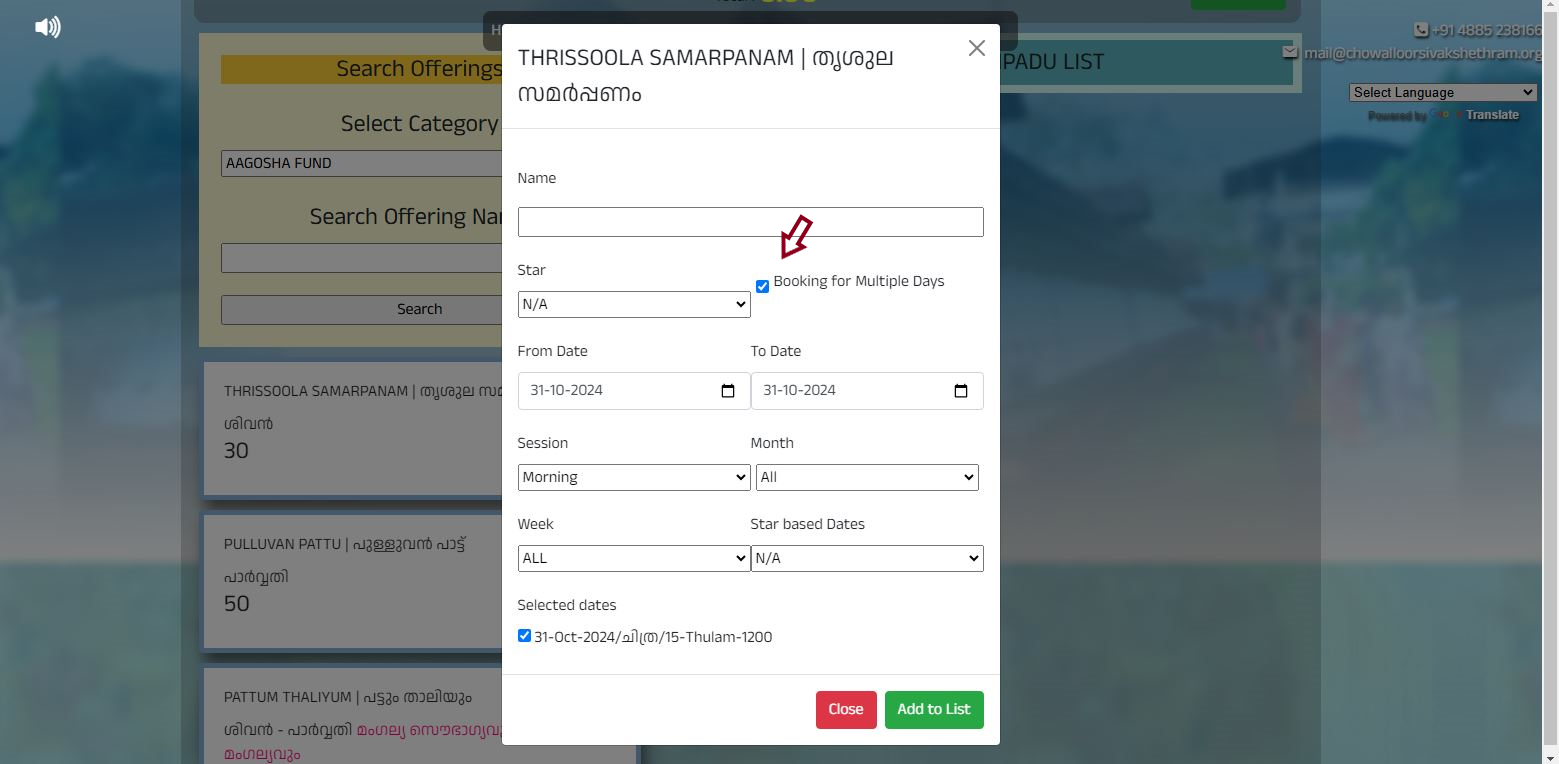
Task: Open the Star based Dates dropdown
Action: 867,558
